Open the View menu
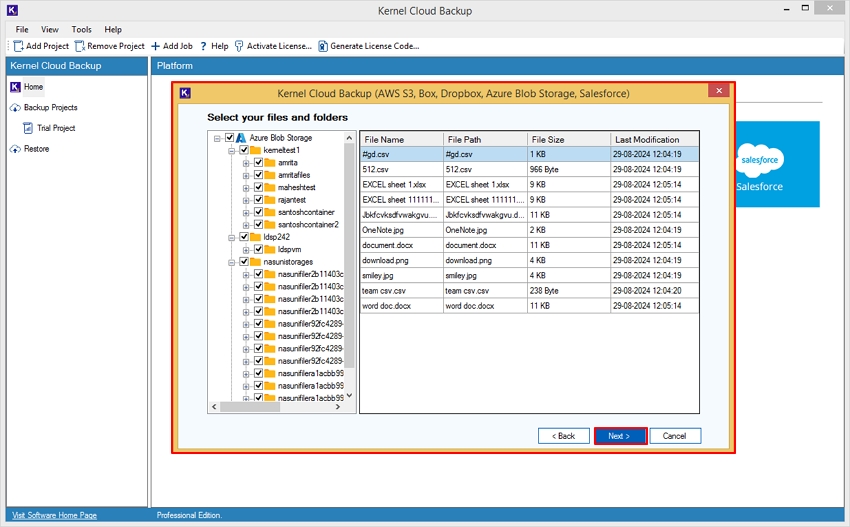 pyautogui.click(x=50, y=29)
